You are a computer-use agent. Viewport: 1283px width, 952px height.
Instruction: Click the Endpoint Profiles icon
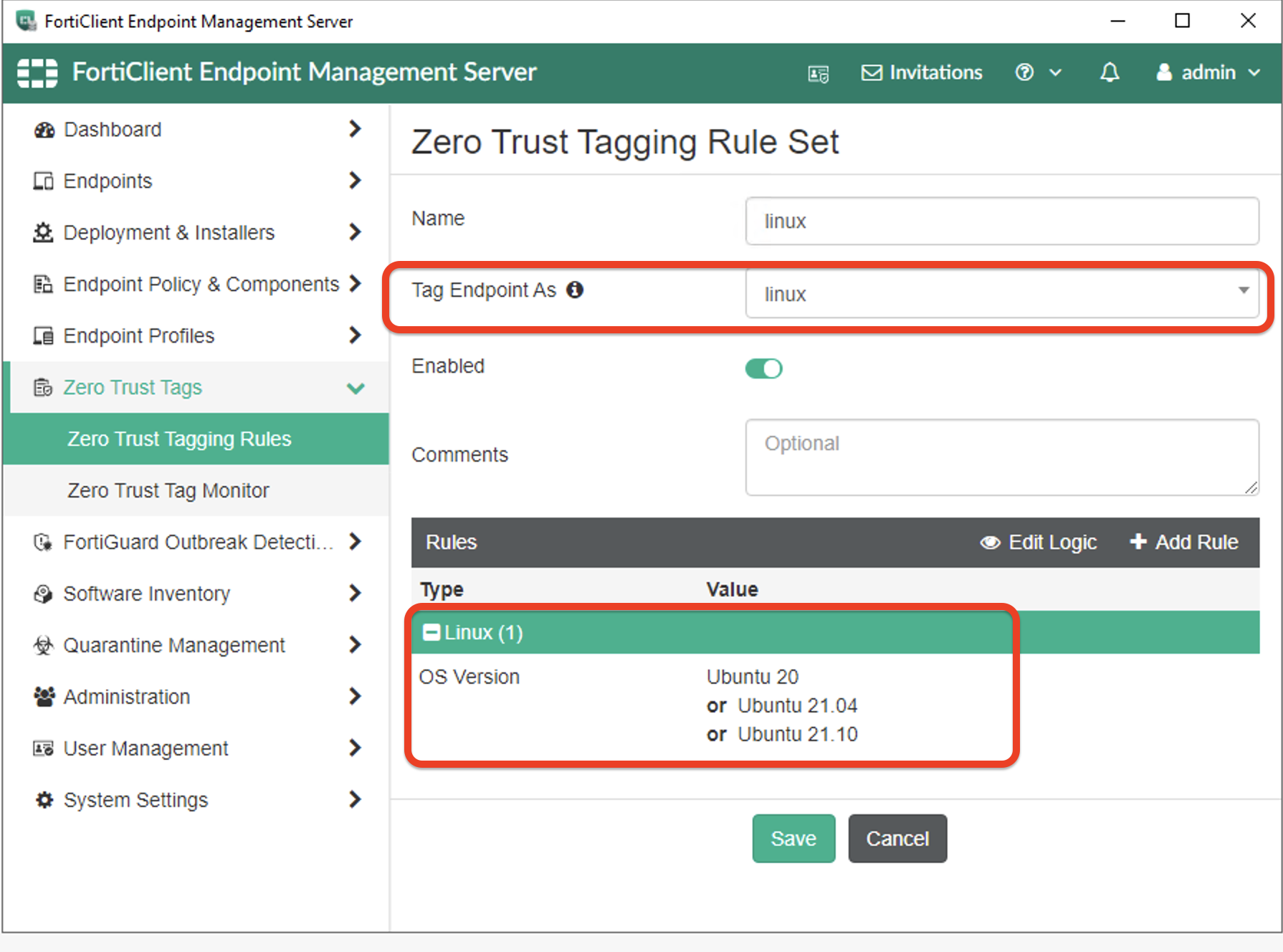pos(43,335)
